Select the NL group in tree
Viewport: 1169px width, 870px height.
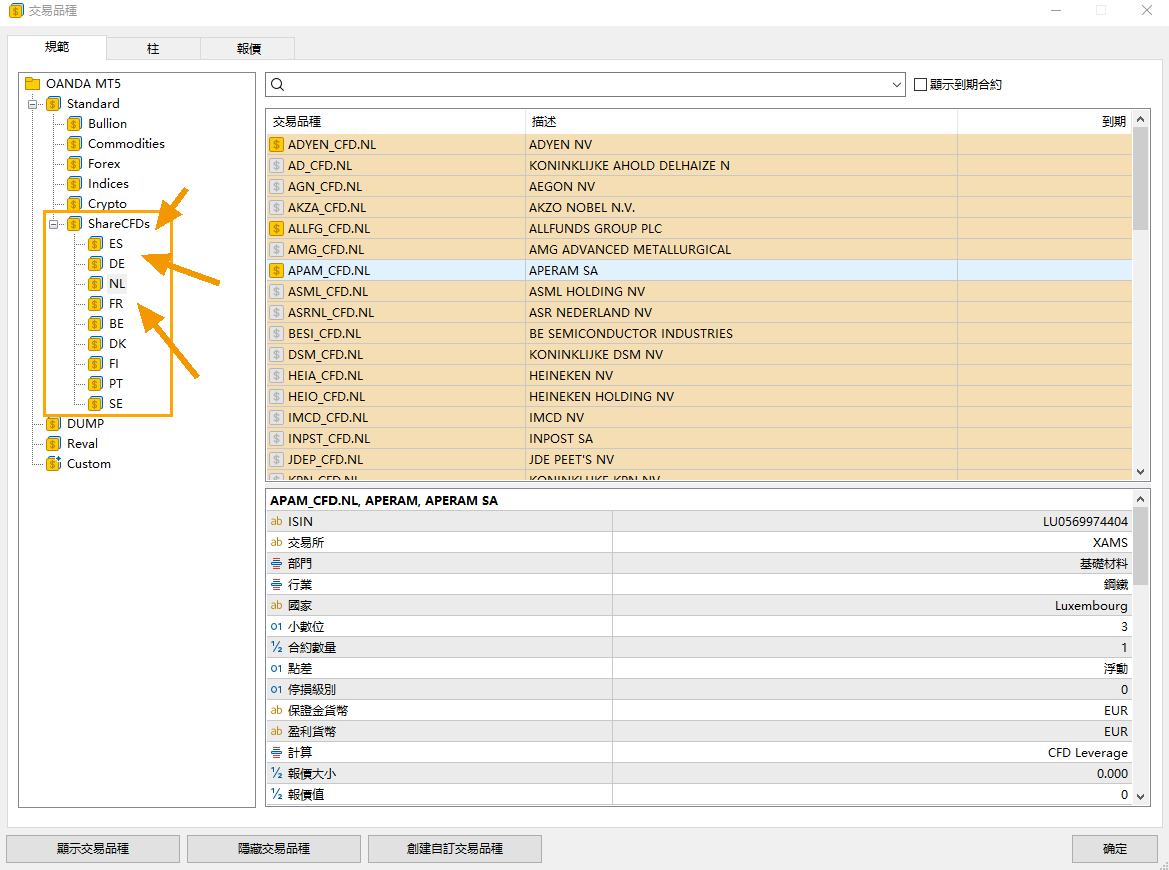pos(116,284)
